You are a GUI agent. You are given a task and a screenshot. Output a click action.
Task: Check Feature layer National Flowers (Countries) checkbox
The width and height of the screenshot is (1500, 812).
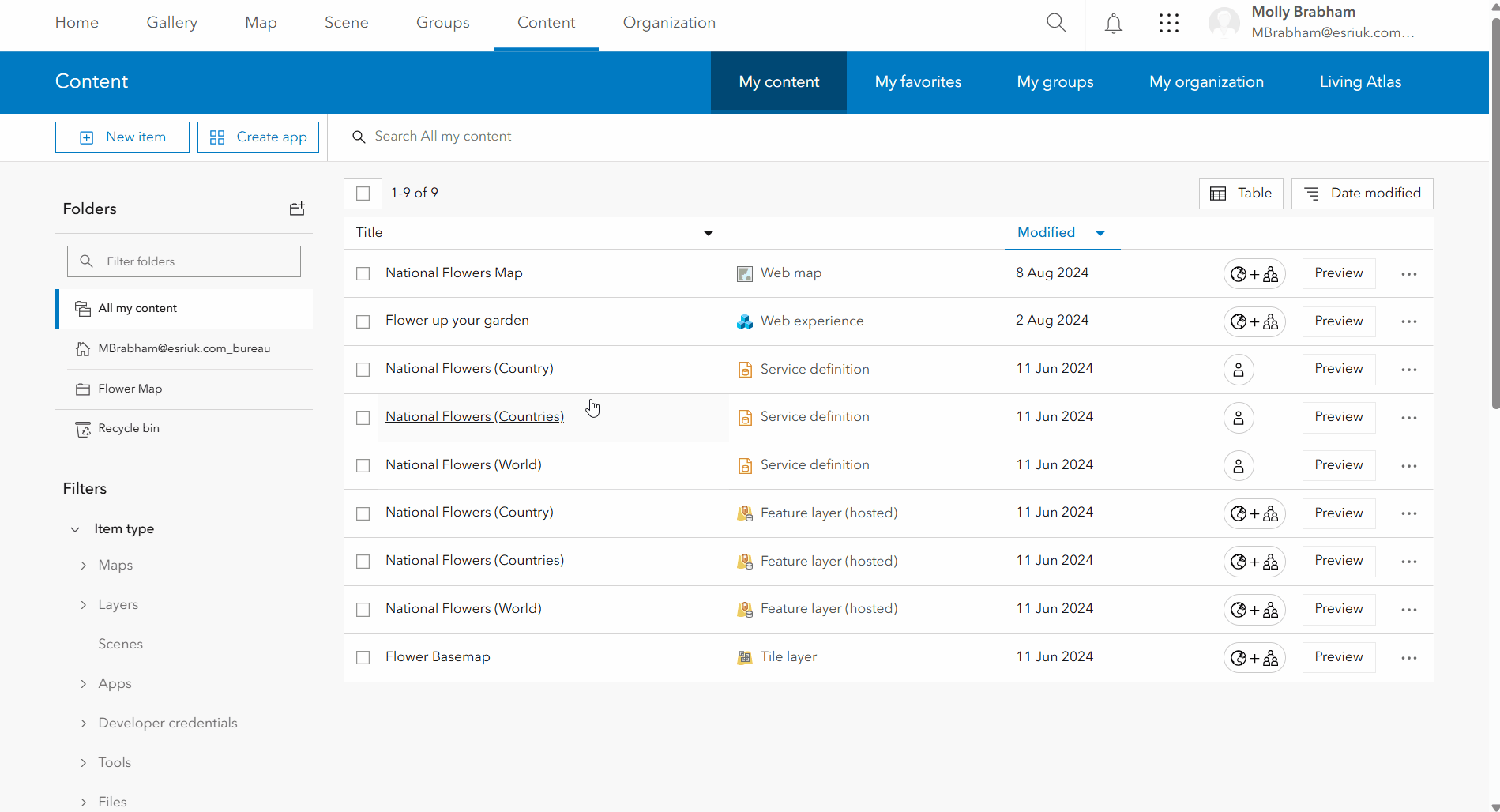click(363, 562)
